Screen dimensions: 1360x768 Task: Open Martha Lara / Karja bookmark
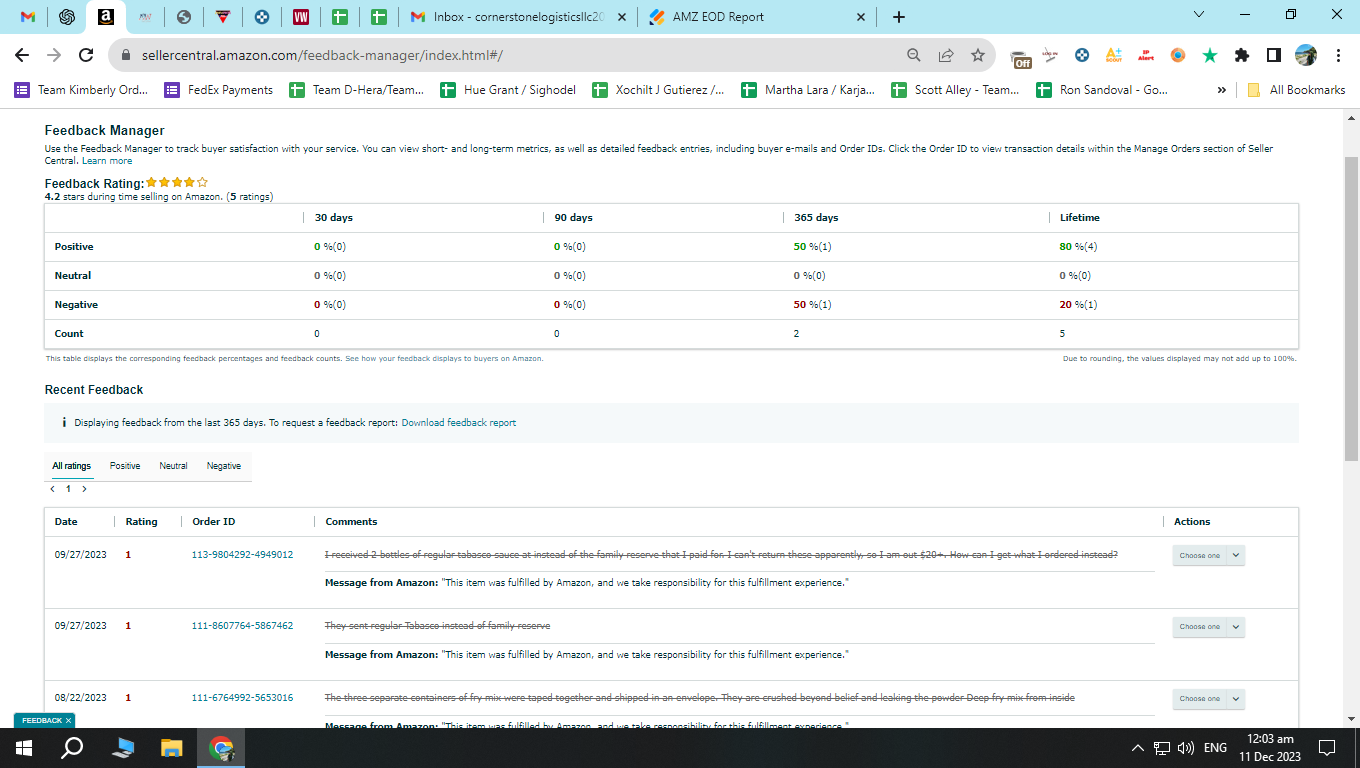coord(809,90)
